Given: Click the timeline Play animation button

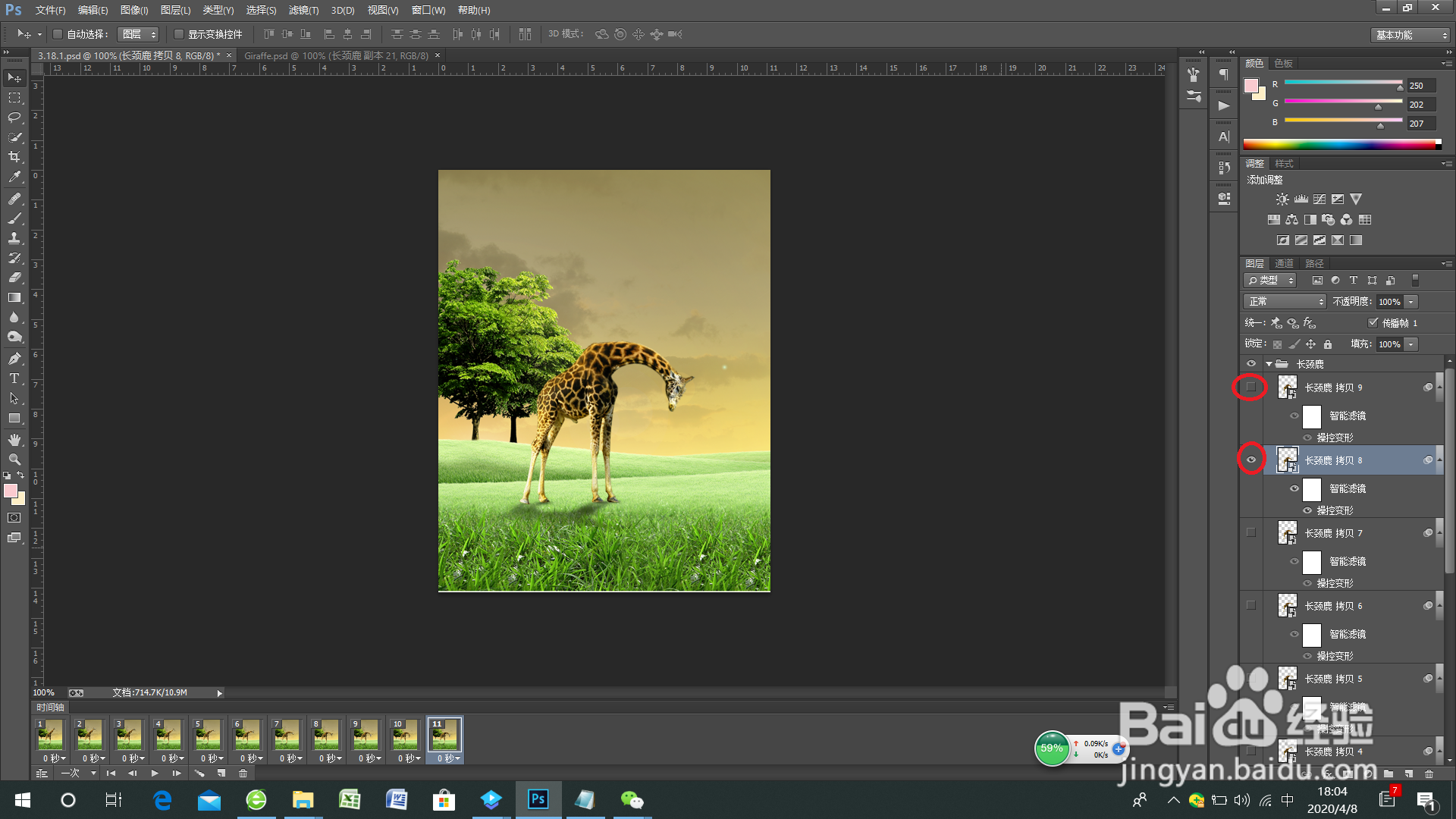Looking at the screenshot, I should 155,773.
